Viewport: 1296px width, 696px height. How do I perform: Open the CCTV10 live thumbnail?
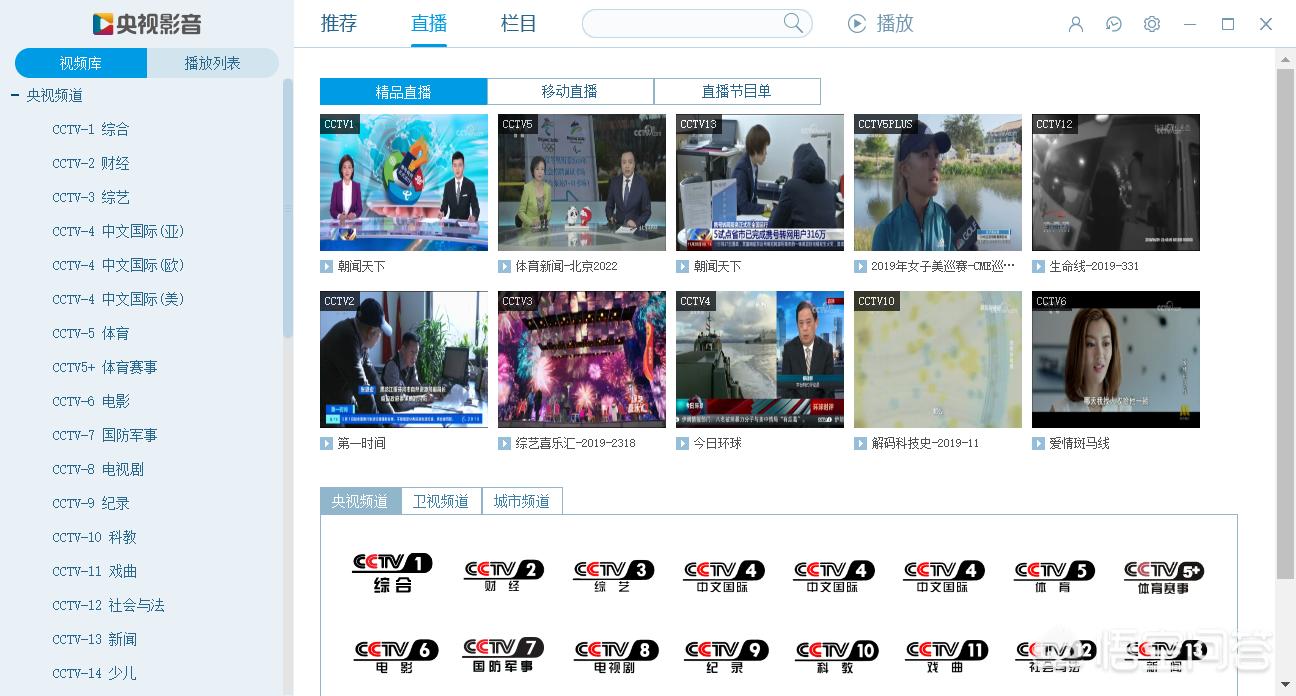tap(938, 359)
